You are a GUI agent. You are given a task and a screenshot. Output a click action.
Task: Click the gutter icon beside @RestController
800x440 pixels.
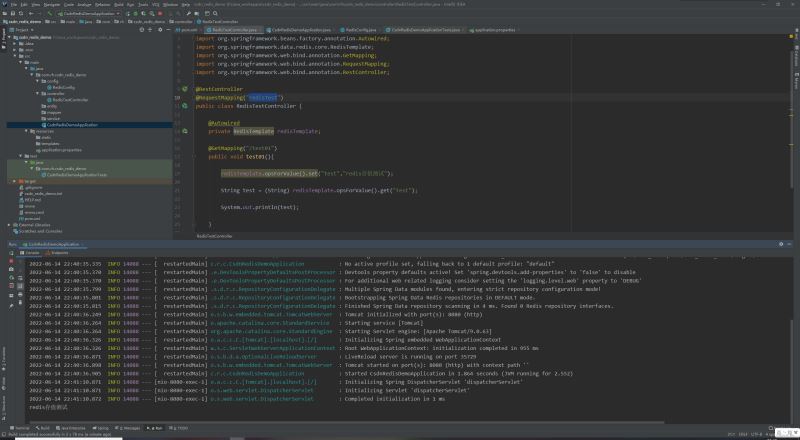185,89
